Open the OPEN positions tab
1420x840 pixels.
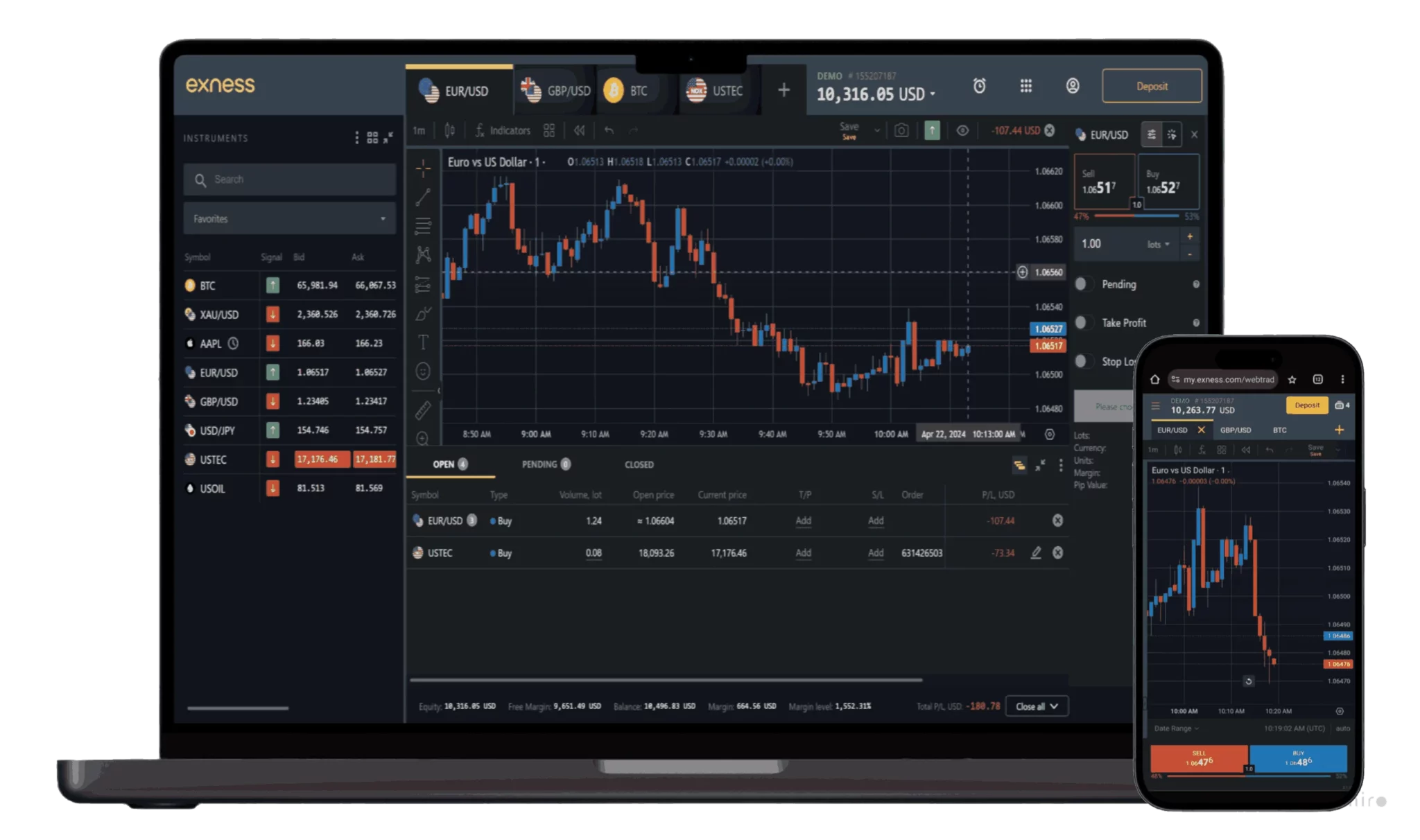(450, 464)
